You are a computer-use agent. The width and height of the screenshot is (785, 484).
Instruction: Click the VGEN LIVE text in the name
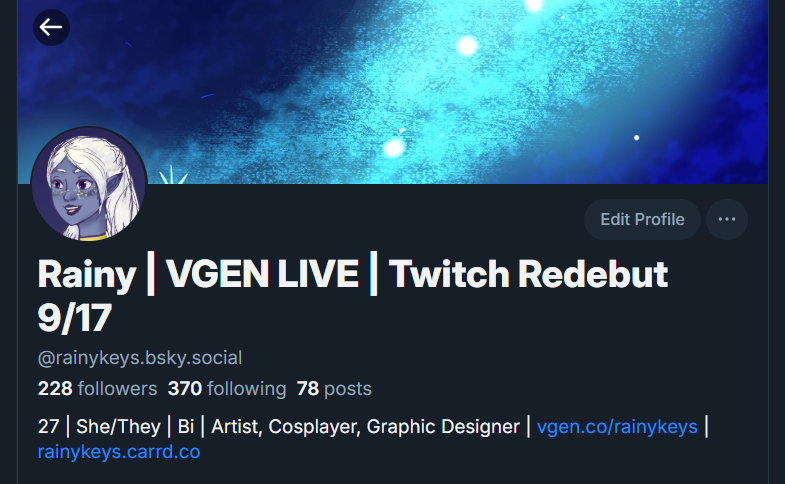point(262,274)
